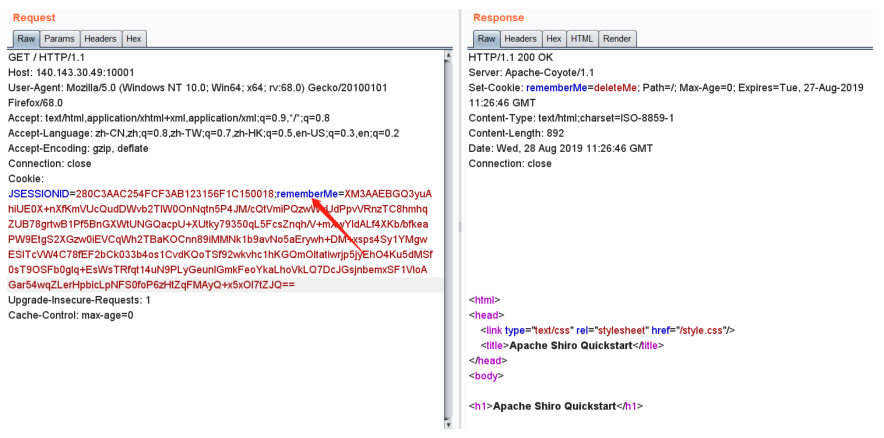Click the Request panel vertical scrollbar track
The width and height of the screenshot is (884, 438).
(448, 240)
